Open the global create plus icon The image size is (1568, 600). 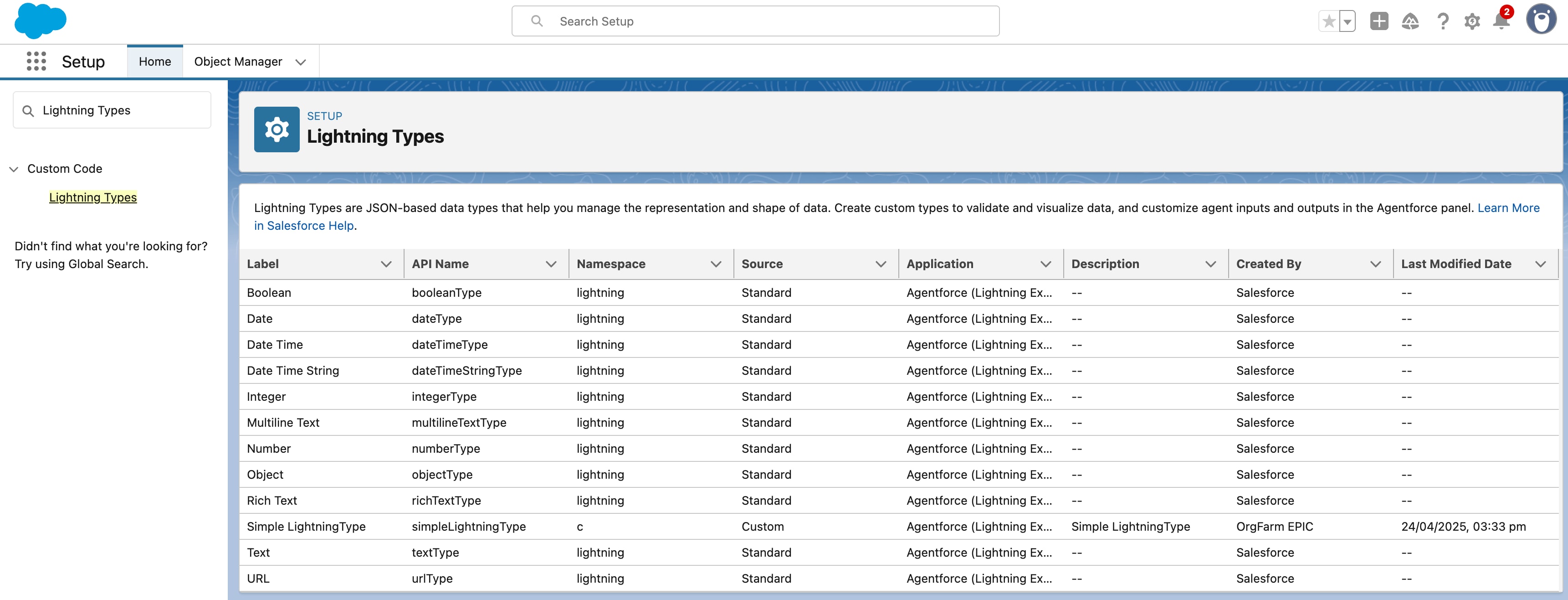(1378, 21)
